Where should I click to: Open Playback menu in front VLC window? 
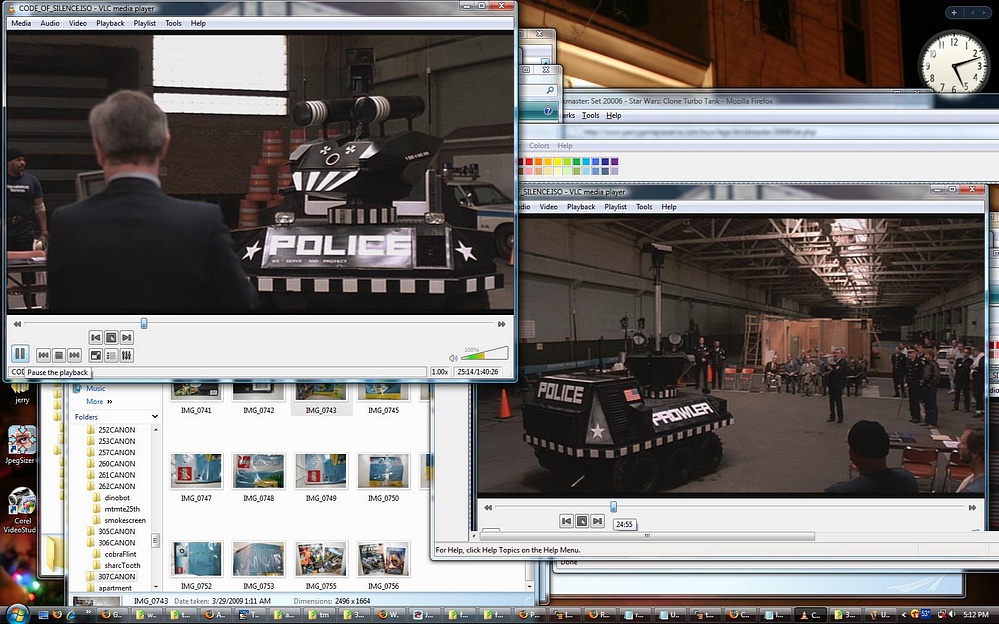pyautogui.click(x=110, y=23)
